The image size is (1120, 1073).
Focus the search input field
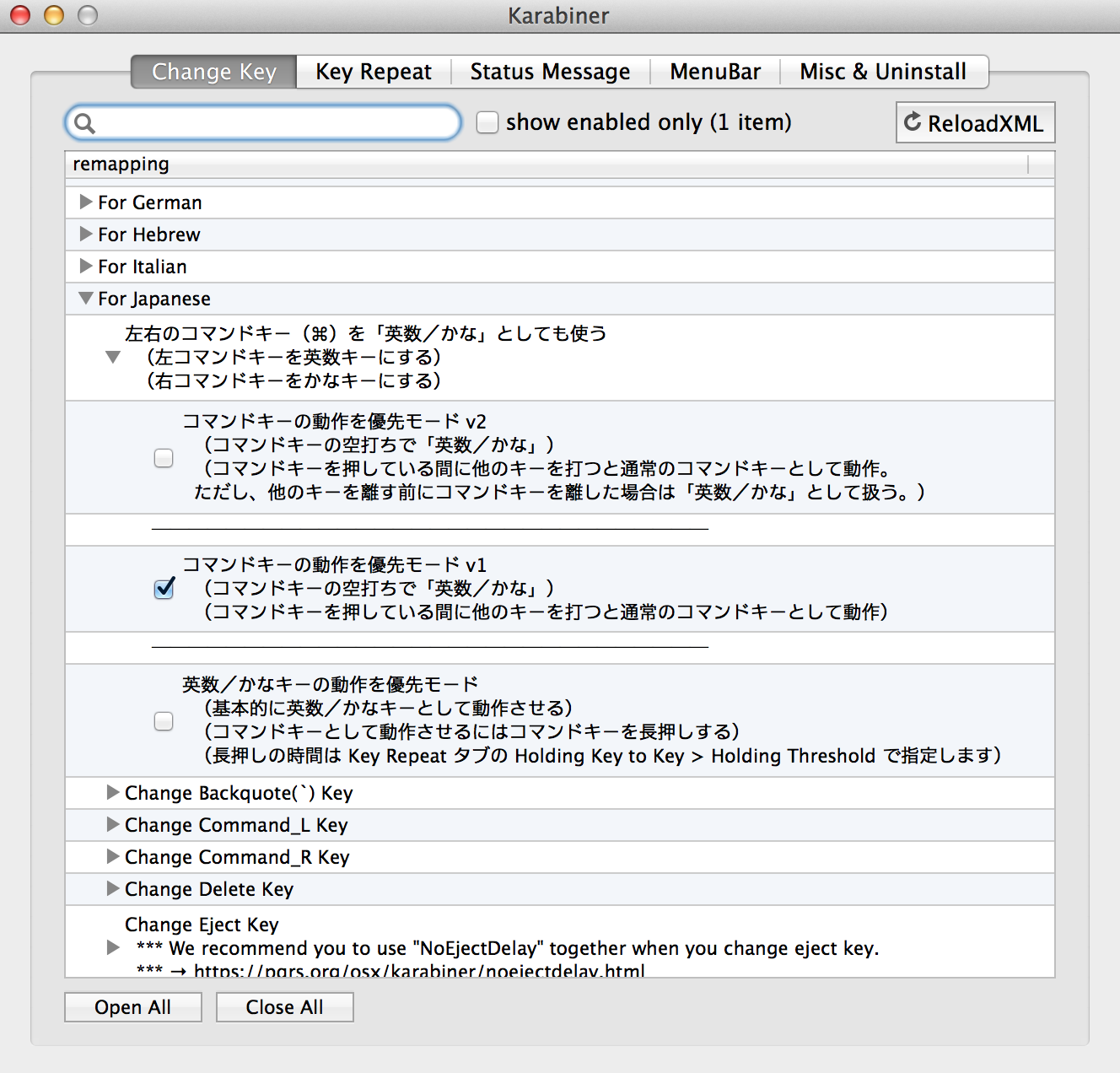tap(263, 123)
